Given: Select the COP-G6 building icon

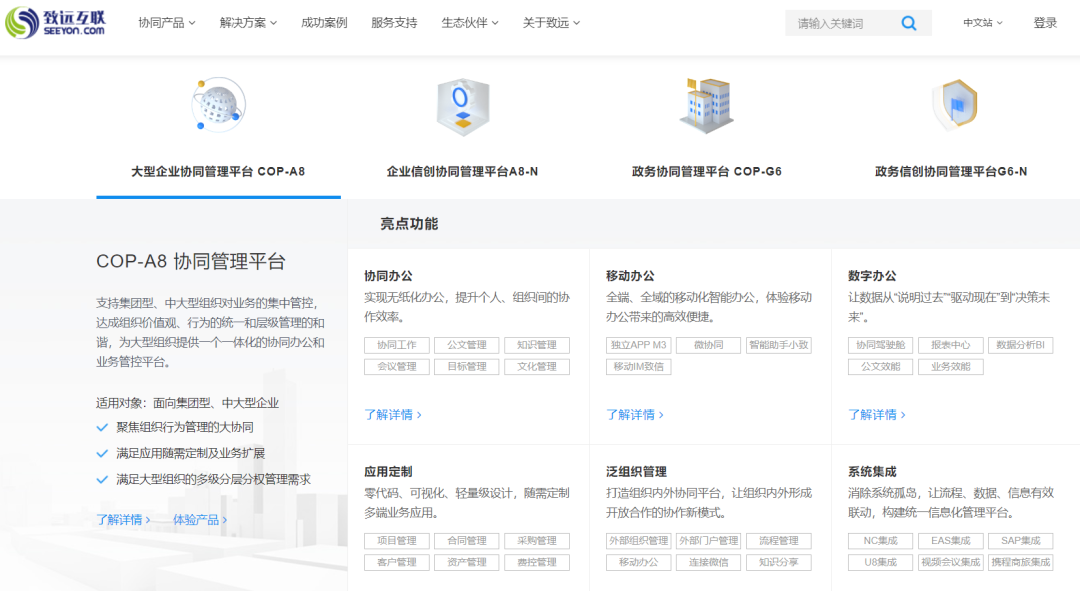Looking at the screenshot, I should pyautogui.click(x=707, y=105).
